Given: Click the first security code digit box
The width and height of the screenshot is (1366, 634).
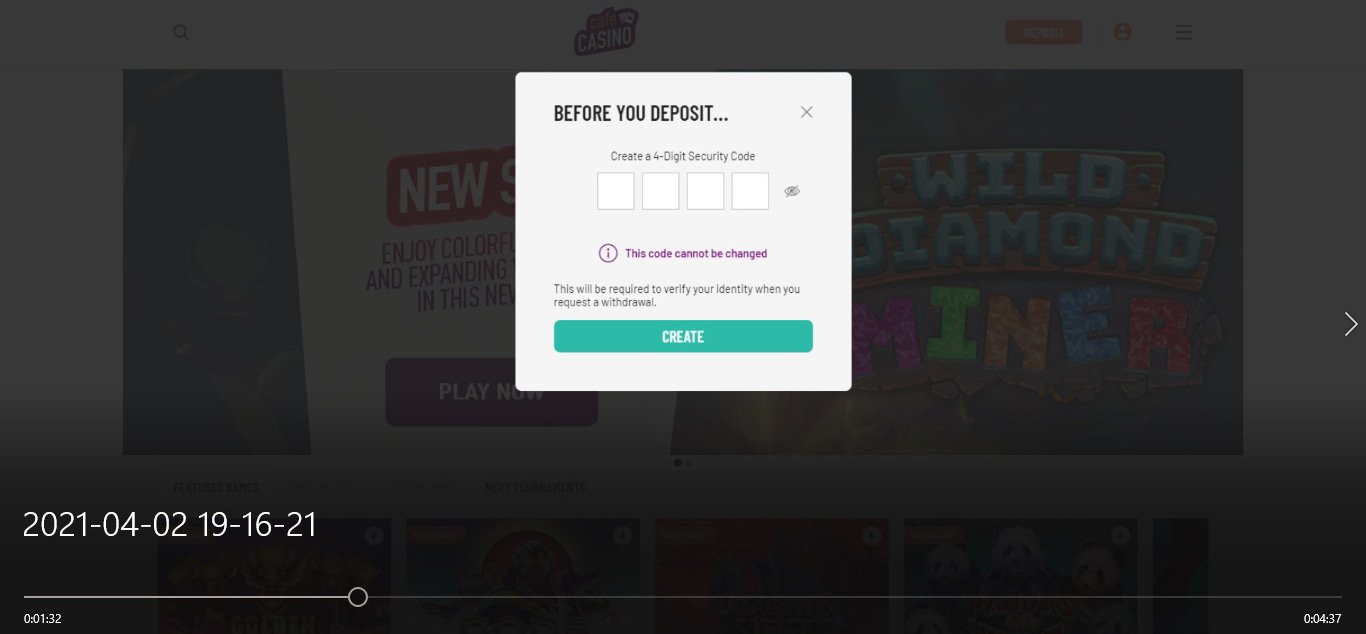Looking at the screenshot, I should (616, 191).
